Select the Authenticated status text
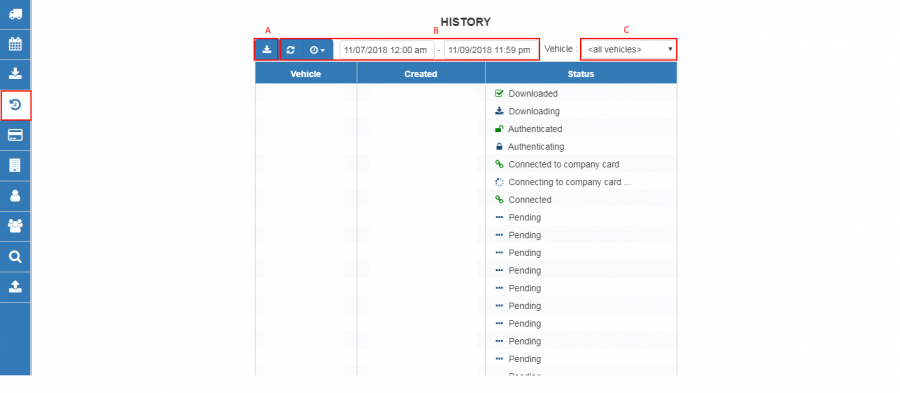The image size is (900, 393). tap(535, 129)
